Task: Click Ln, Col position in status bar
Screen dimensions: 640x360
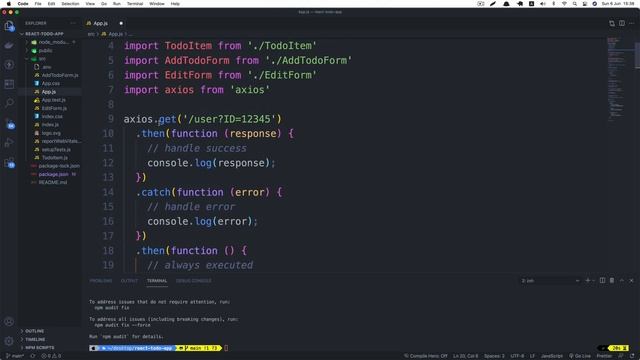Action: [465, 356]
